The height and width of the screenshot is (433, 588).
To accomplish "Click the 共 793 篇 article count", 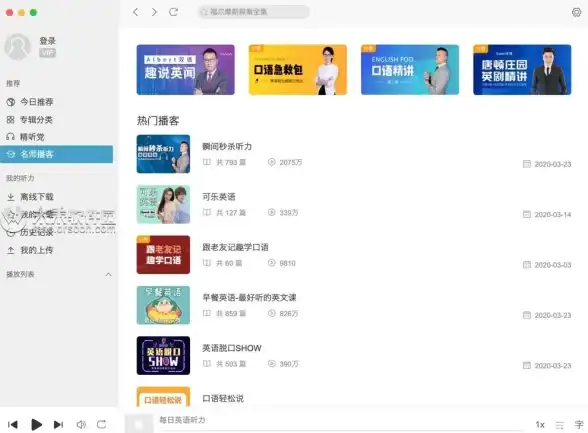I will (x=231, y=162).
